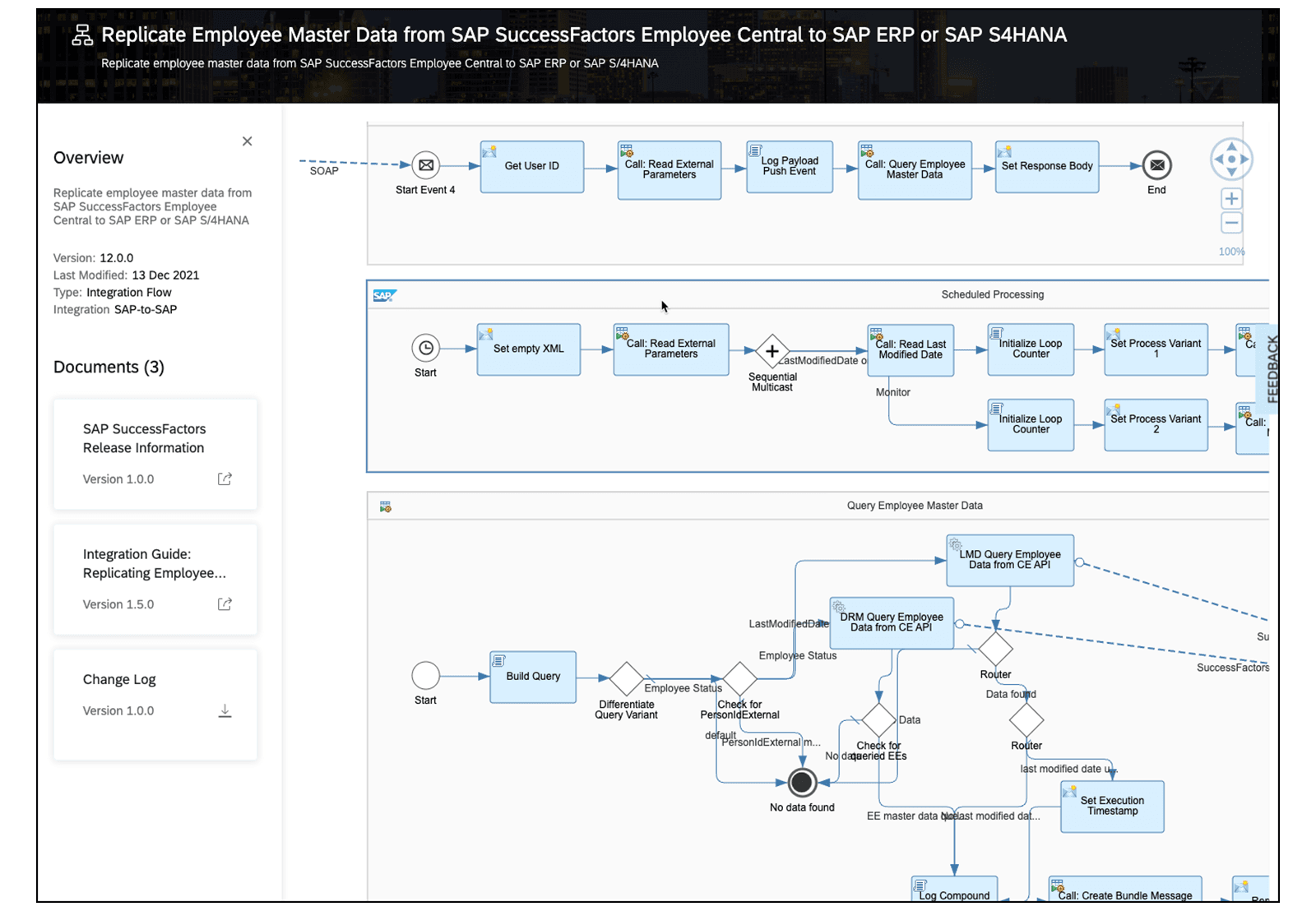Select the Sequential Multicast gateway

coord(772,351)
